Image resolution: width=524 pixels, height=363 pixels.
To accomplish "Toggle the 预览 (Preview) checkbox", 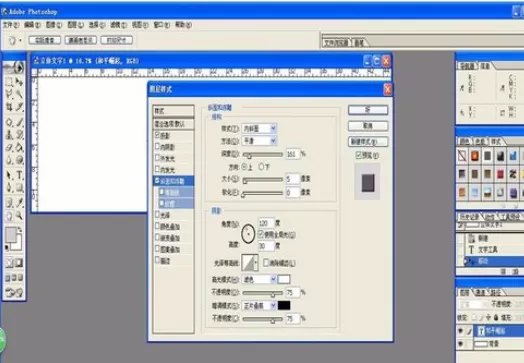I will 359,155.
